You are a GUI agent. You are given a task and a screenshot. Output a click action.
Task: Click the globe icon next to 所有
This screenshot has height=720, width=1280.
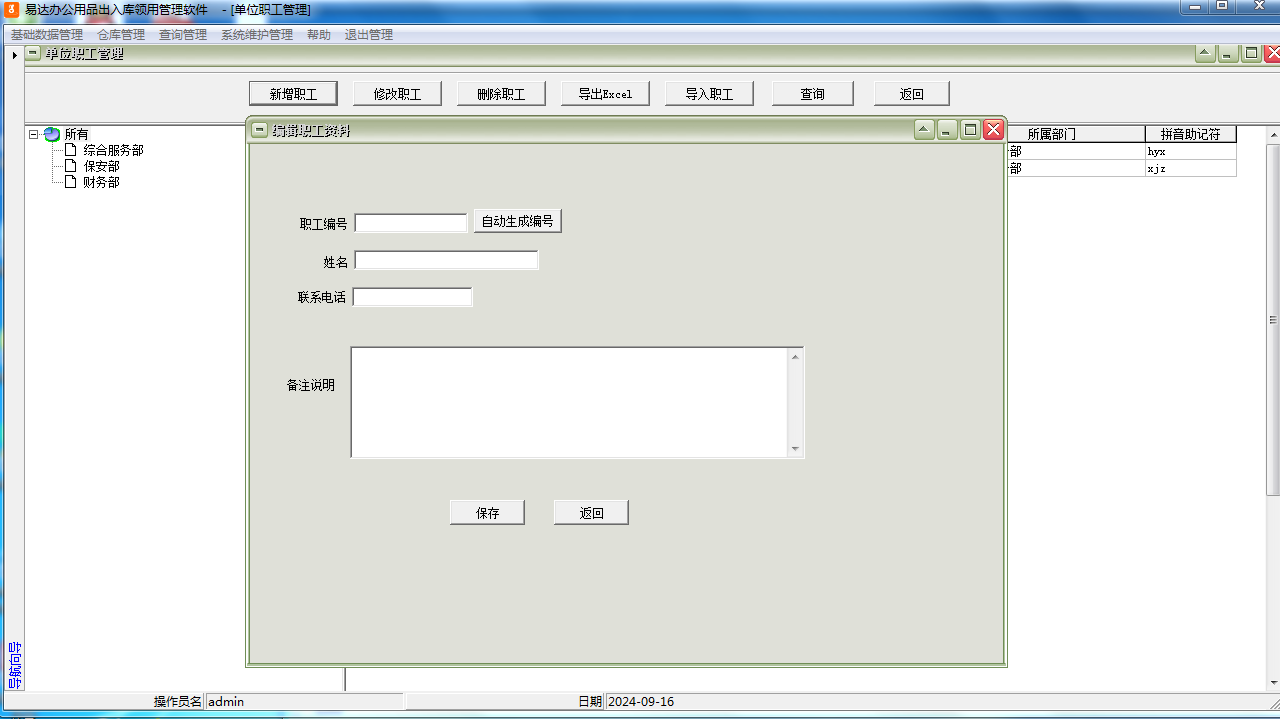coord(50,133)
